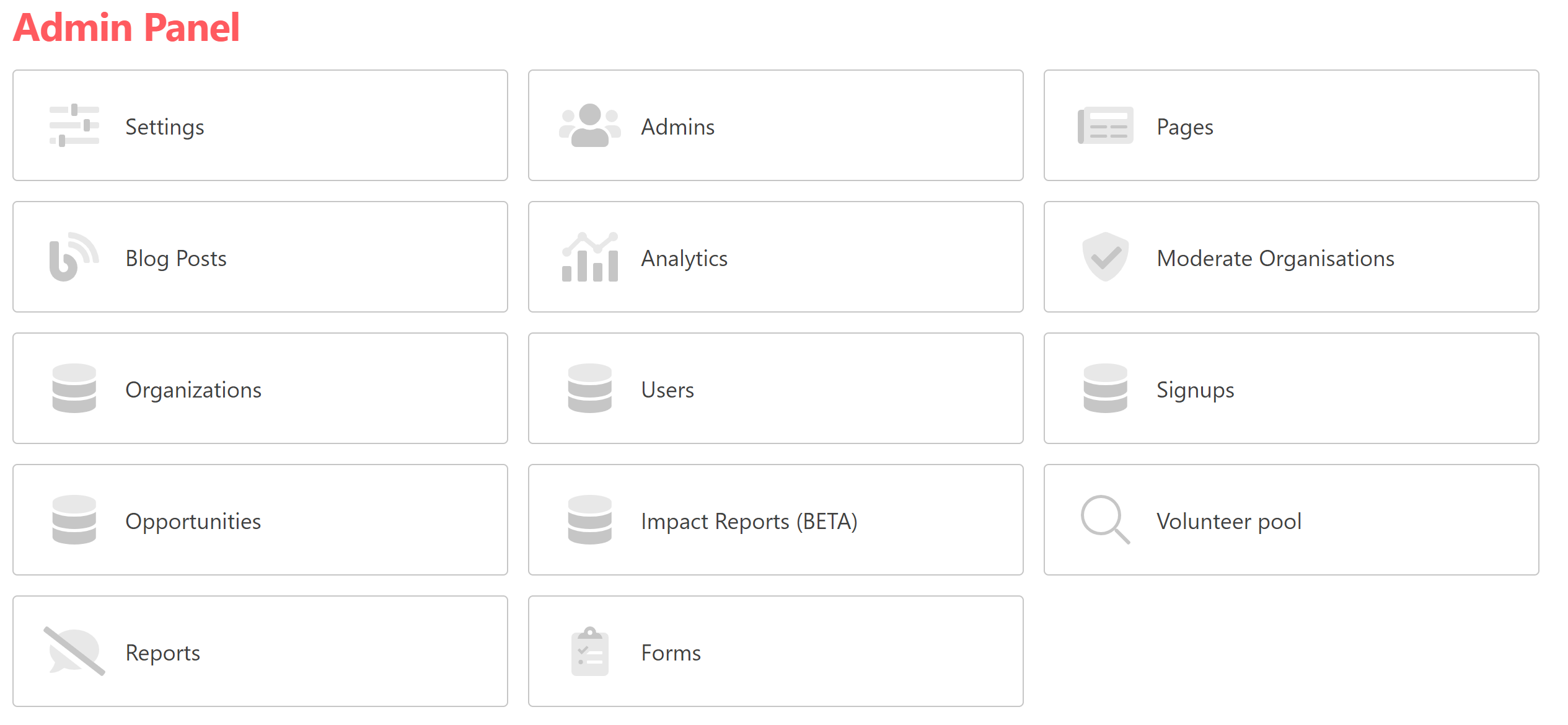
Task: Click the Moderate Organisations shield icon
Action: (x=1105, y=257)
